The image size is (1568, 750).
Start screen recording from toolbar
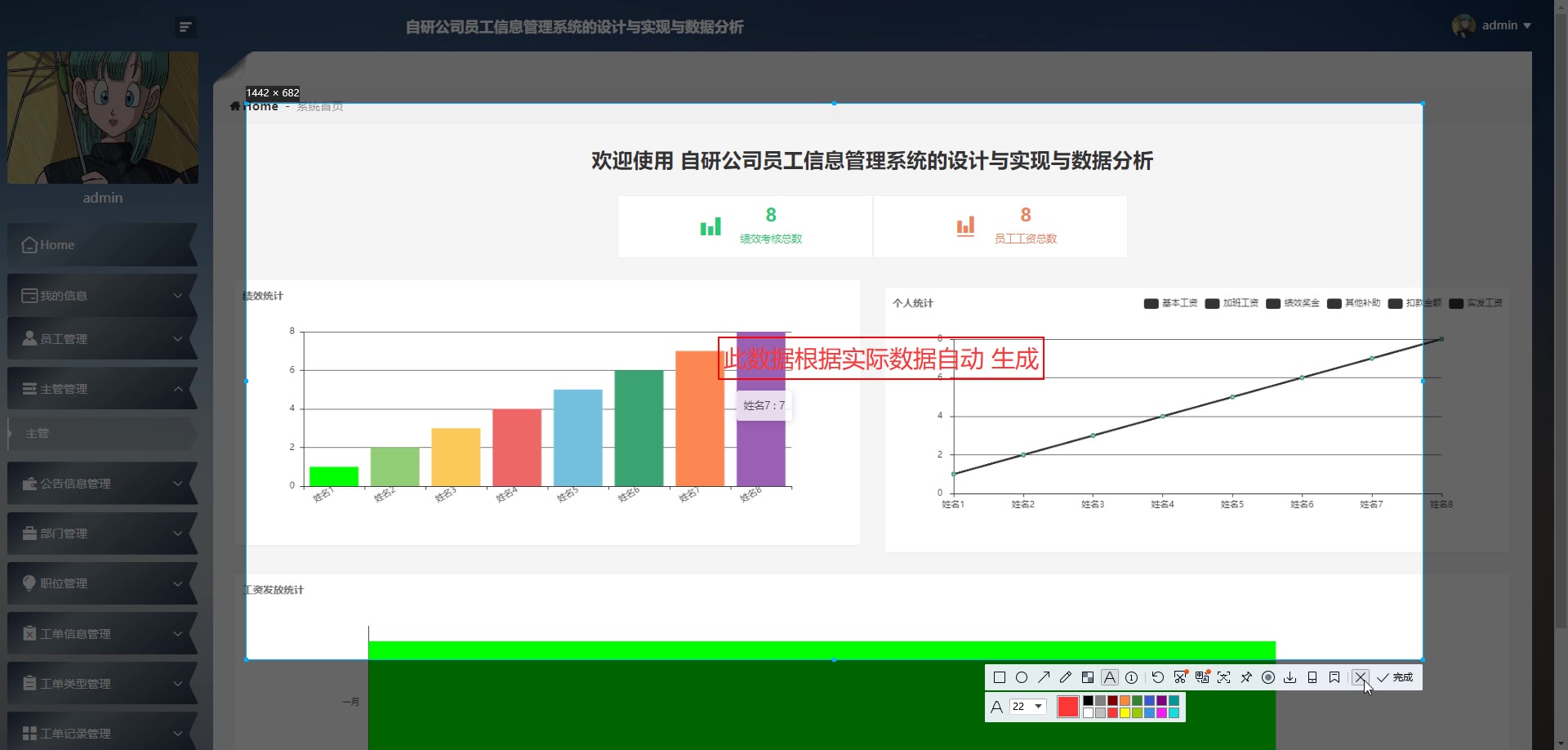[1268, 677]
